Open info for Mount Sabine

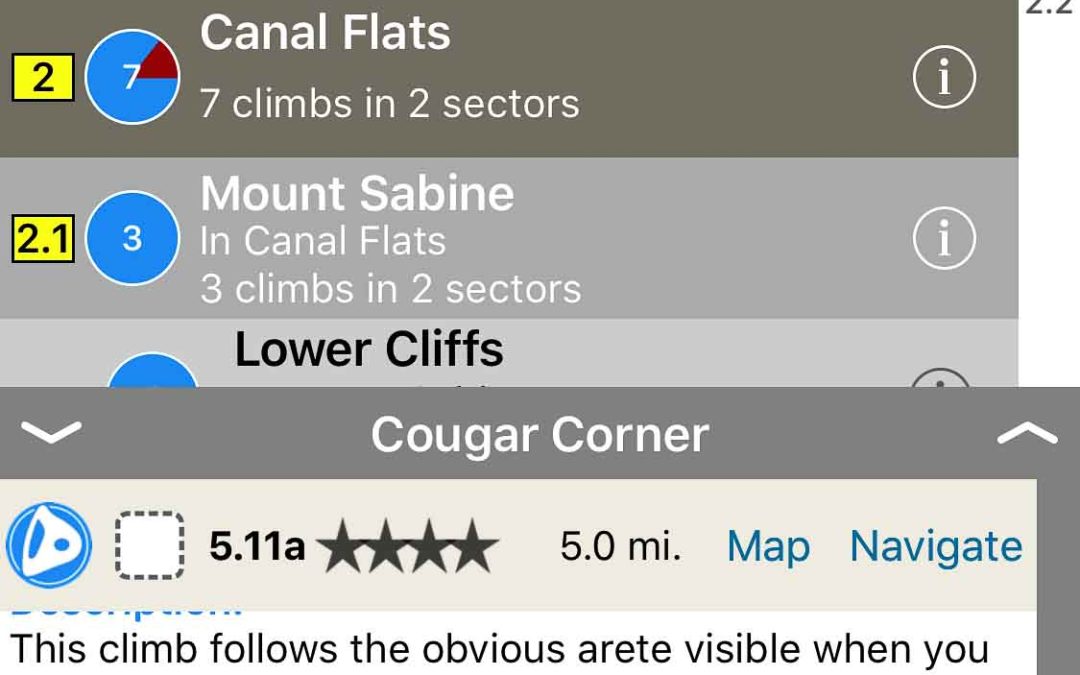tap(943, 239)
